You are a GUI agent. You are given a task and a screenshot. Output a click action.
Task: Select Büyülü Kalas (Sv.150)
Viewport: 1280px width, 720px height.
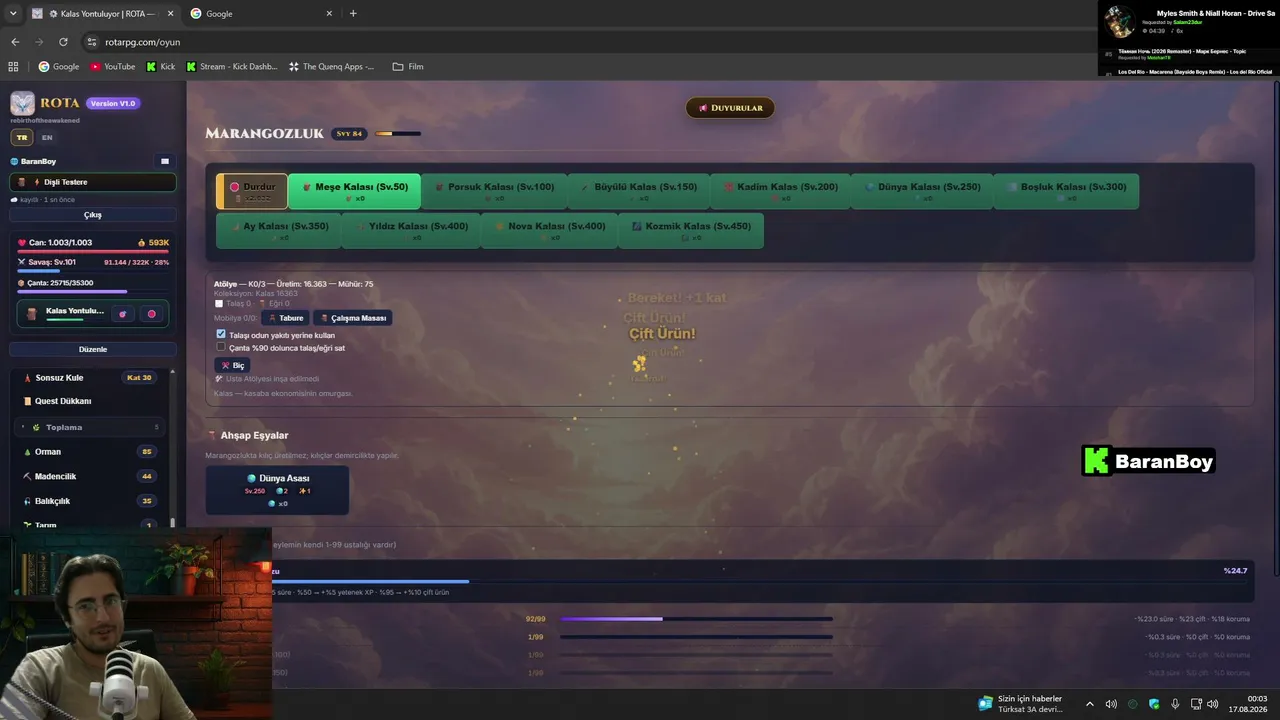coord(639,191)
